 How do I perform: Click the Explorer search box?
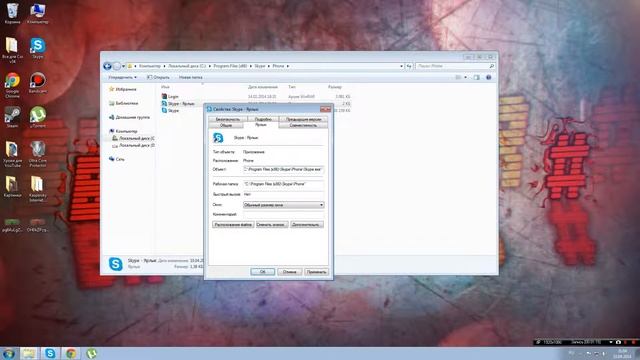point(455,66)
